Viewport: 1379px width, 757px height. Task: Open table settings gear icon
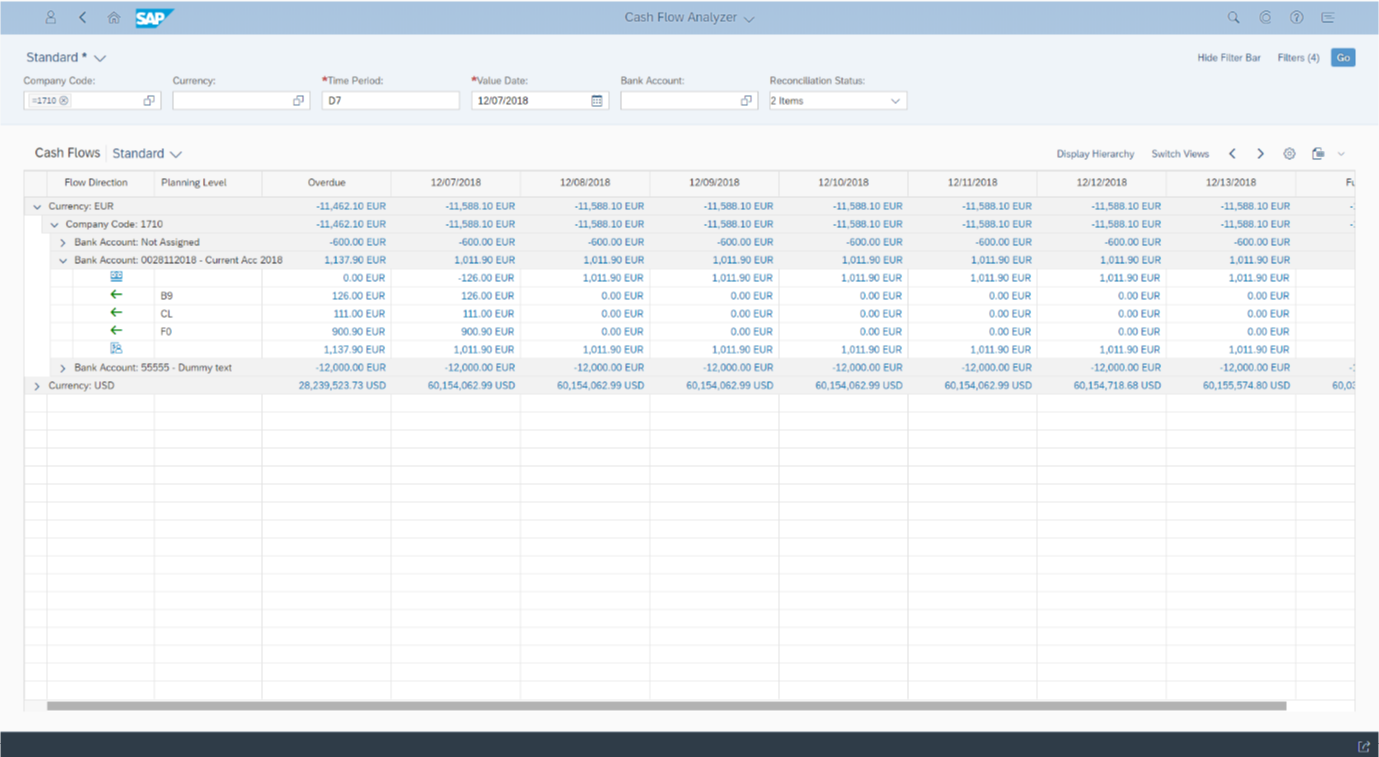pyautogui.click(x=1289, y=154)
